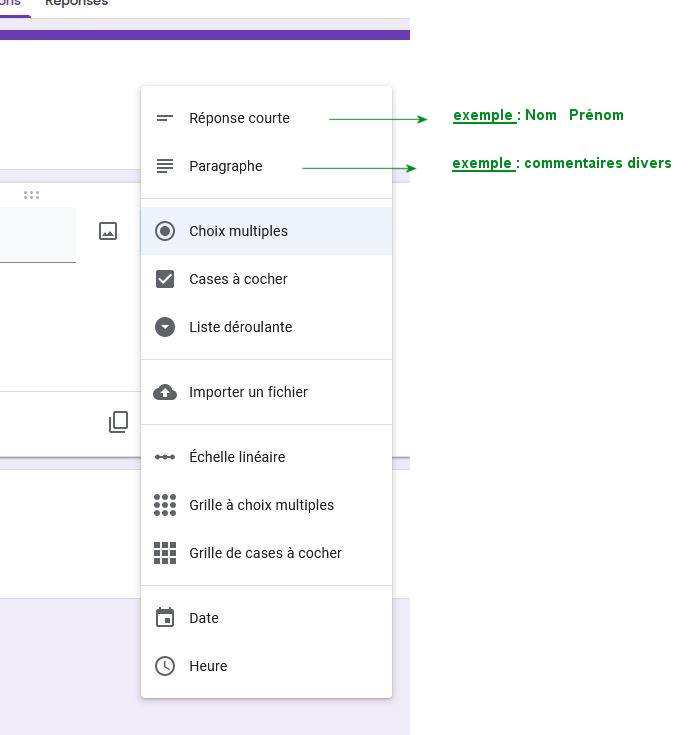
Task: Click the linear scale icon
Action: click(x=165, y=457)
